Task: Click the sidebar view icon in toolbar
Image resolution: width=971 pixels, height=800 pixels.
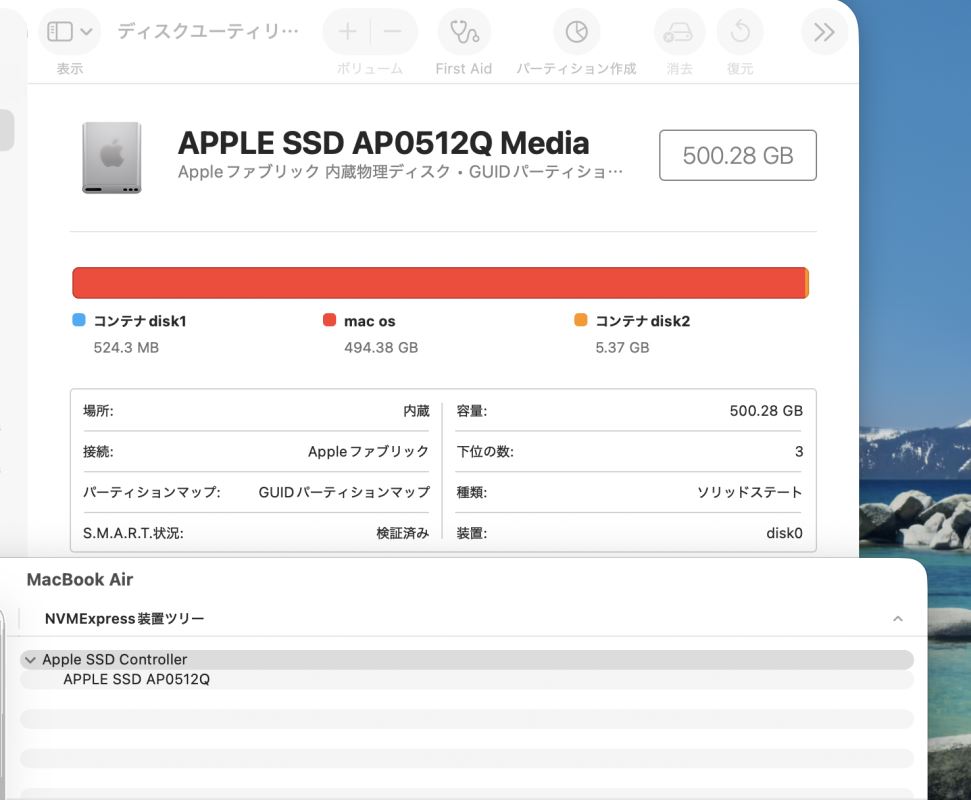Action: point(60,32)
